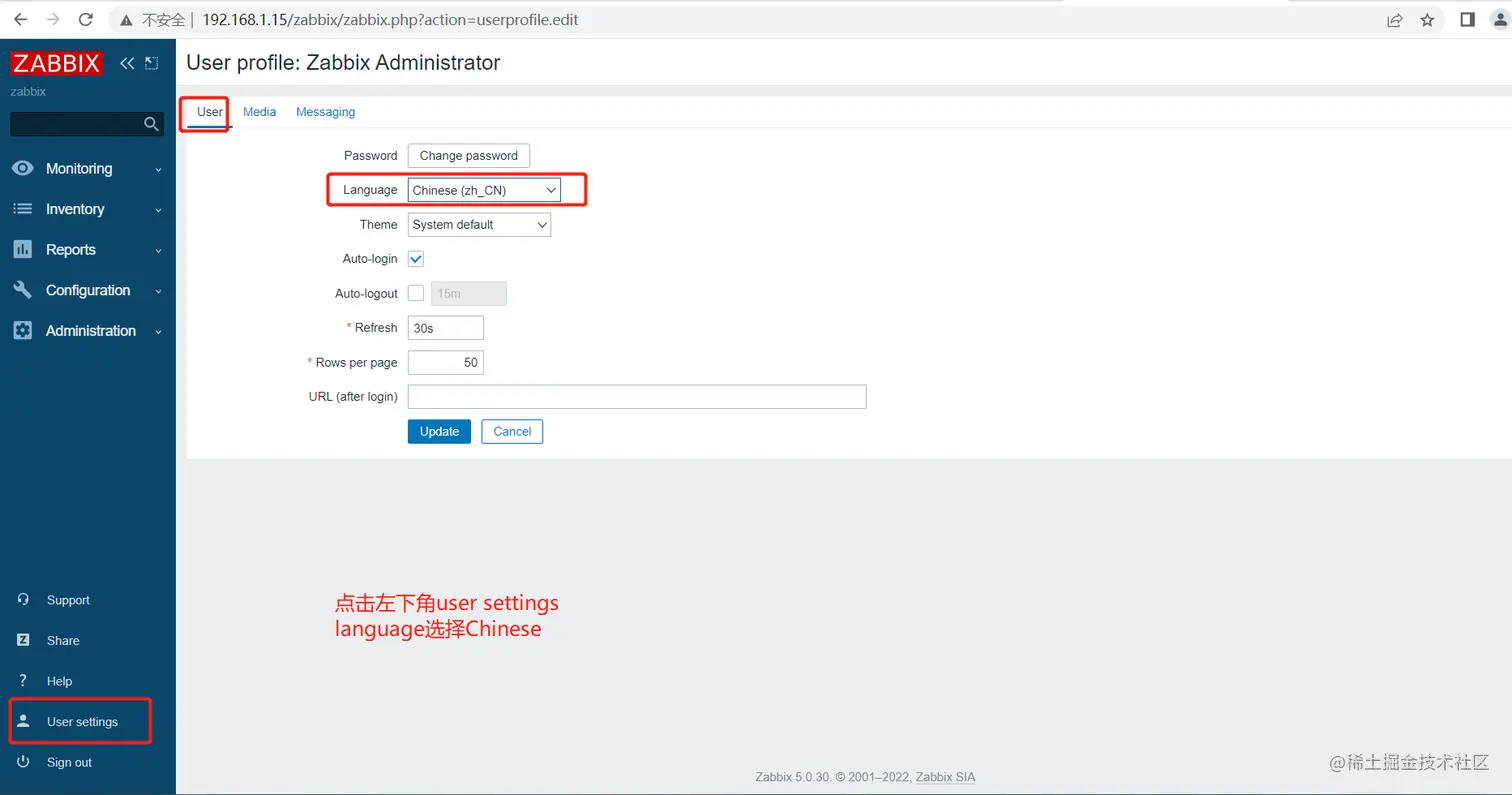Bookmark this page with the star icon
The height and width of the screenshot is (795, 1512).
(1427, 20)
